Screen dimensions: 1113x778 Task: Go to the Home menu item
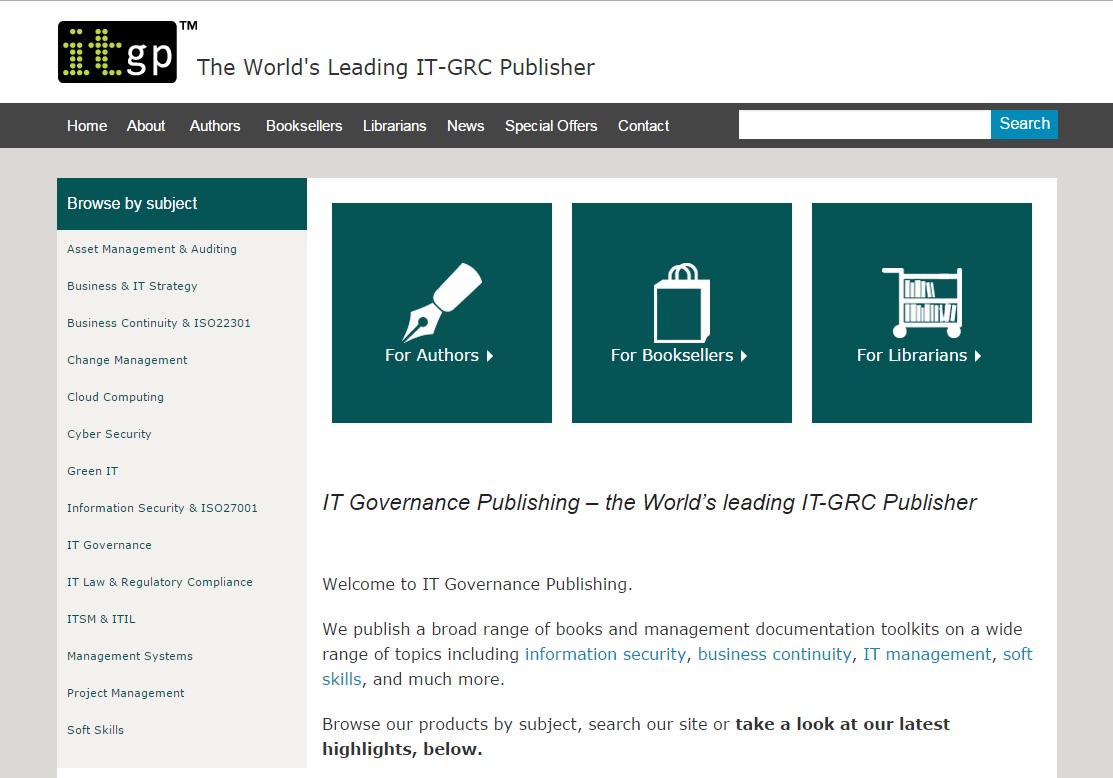click(x=87, y=126)
